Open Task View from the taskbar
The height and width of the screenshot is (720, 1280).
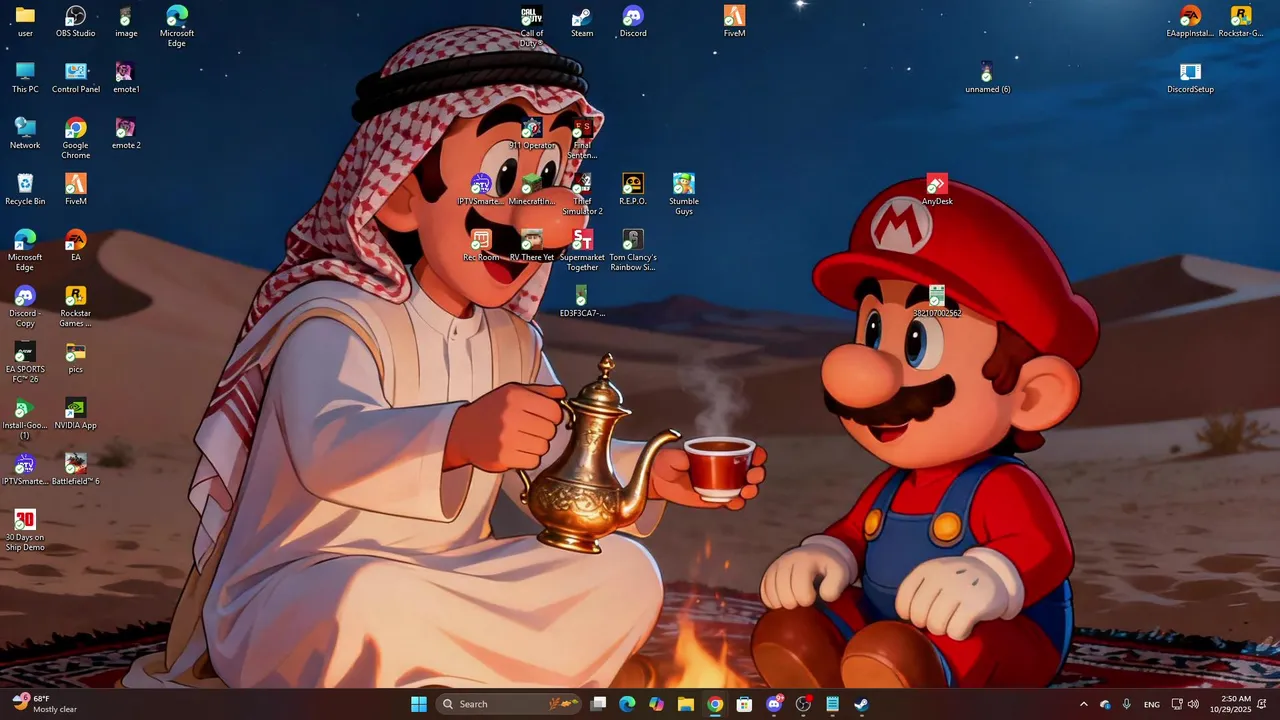click(598, 704)
